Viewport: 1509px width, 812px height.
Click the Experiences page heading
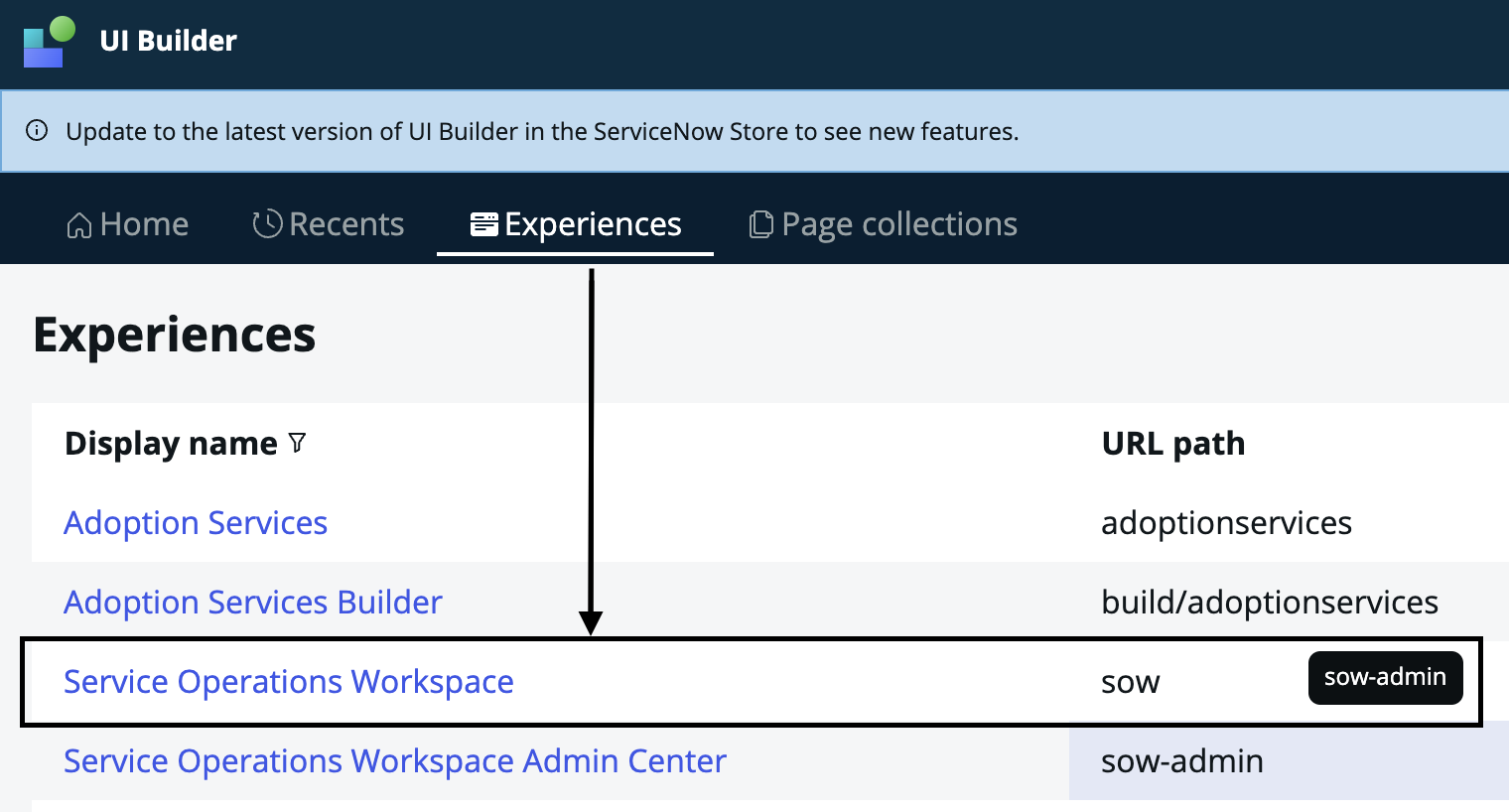175,335
